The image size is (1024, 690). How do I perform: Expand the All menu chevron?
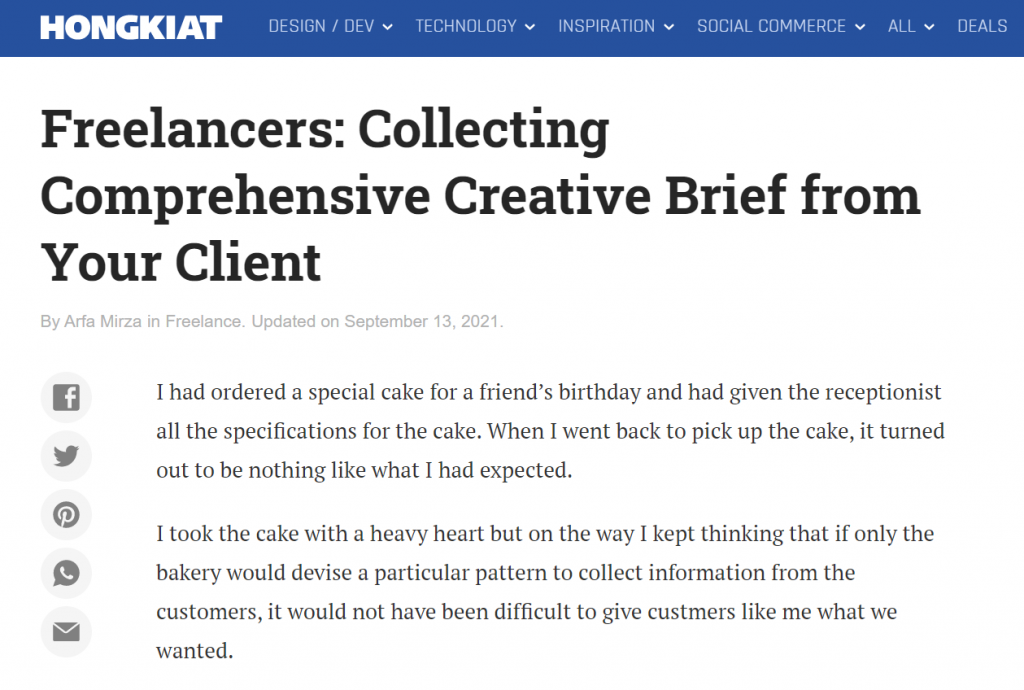[x=929, y=27]
